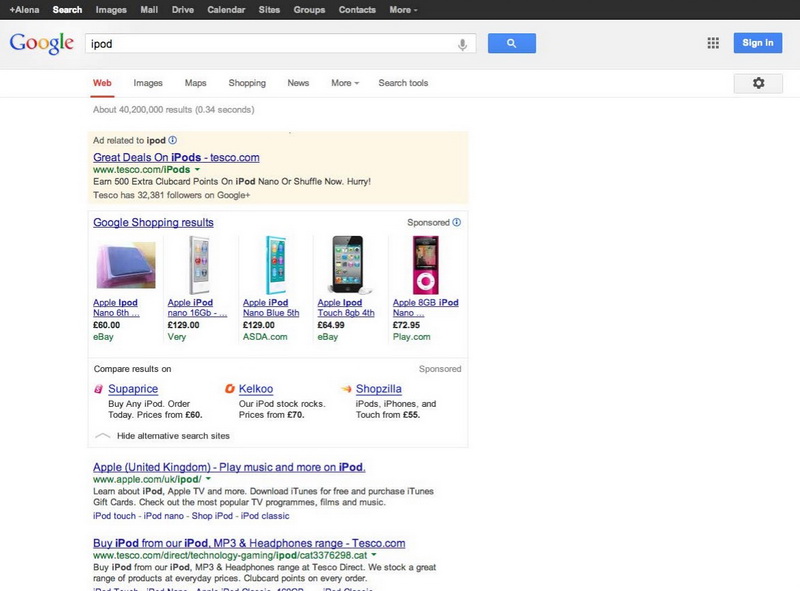
Task: Open Apple iPod Nano Blue 5th link
Action: pyautogui.click(x=271, y=308)
